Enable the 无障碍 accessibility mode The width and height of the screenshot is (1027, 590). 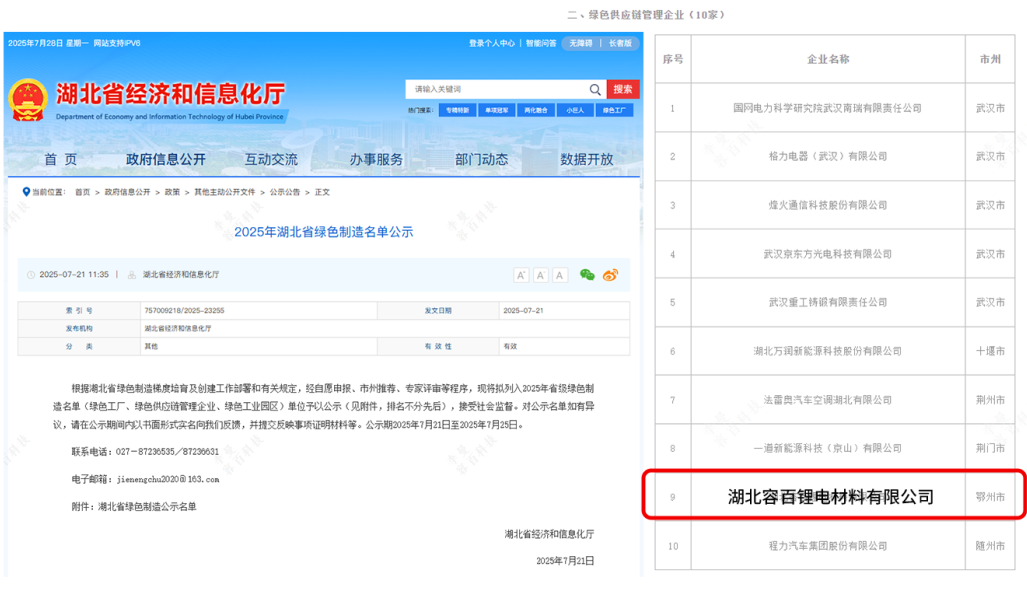(x=581, y=42)
